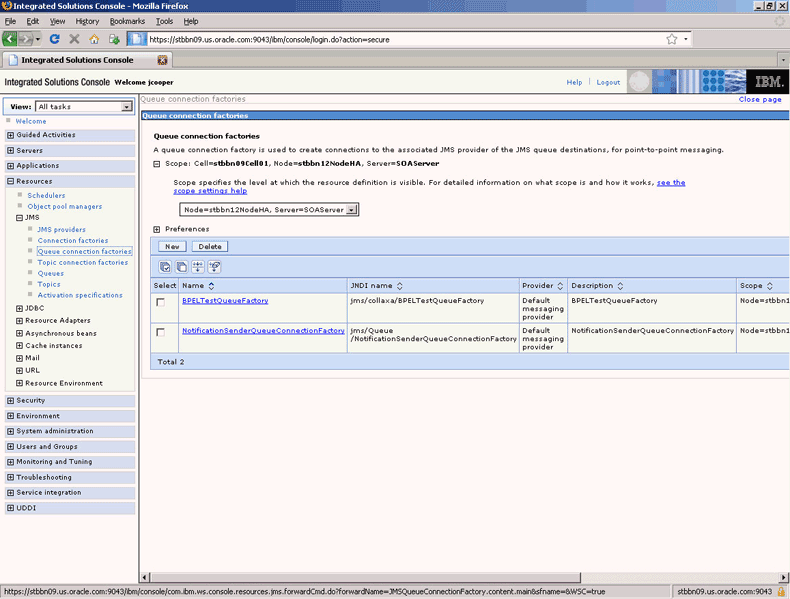Open Queues in navigation tree
The height and width of the screenshot is (599, 790).
pyautogui.click(x=50, y=274)
